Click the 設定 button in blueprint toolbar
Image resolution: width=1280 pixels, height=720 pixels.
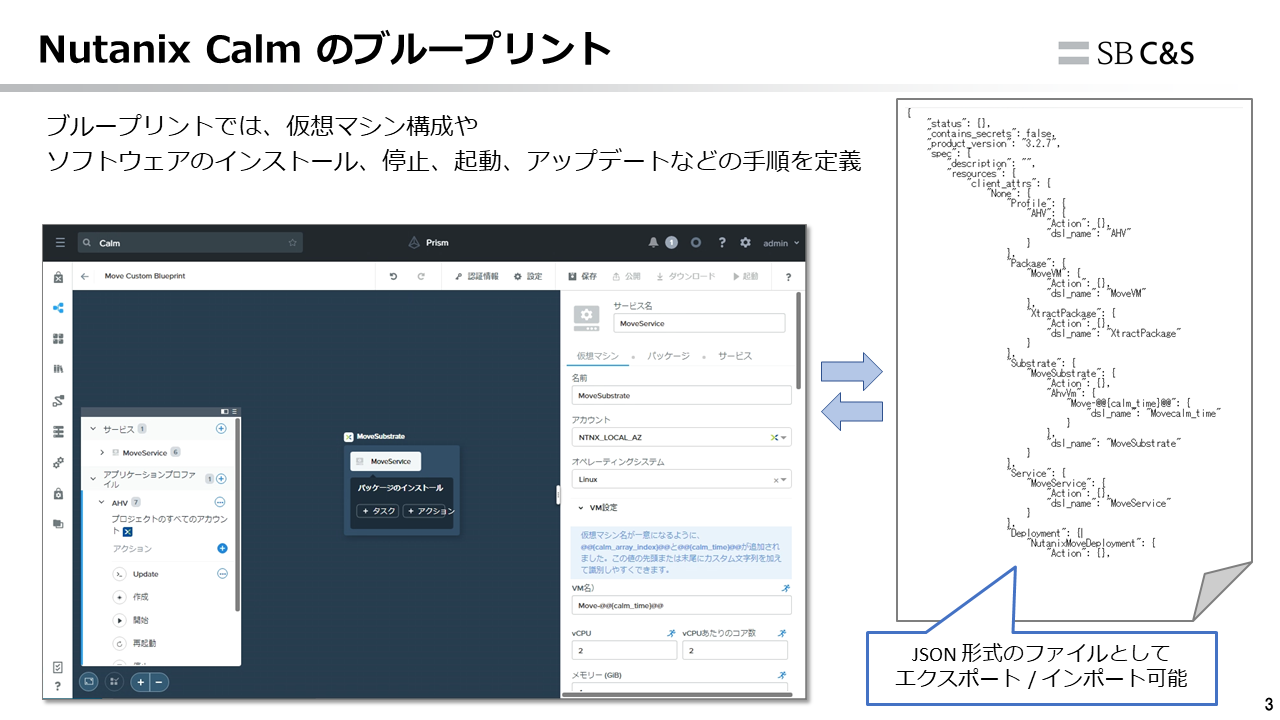[x=528, y=276]
